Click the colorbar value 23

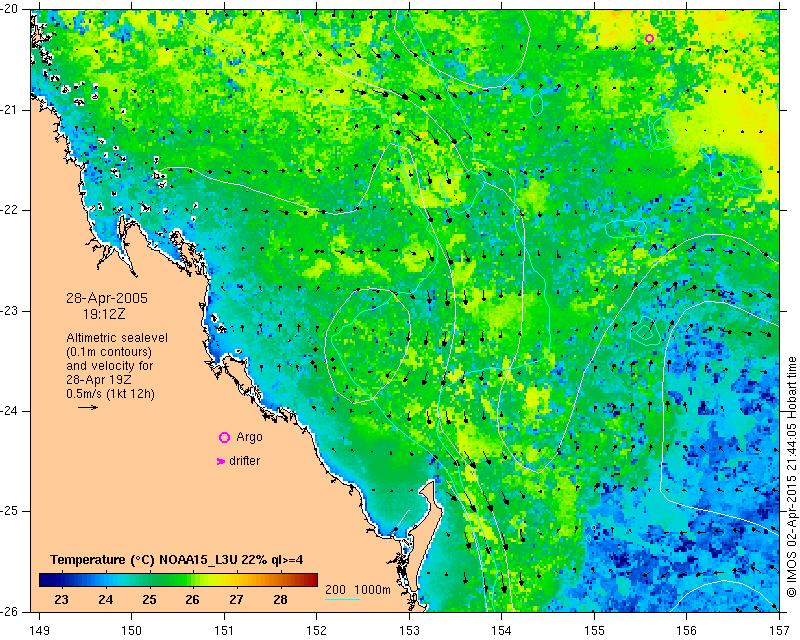(61, 599)
